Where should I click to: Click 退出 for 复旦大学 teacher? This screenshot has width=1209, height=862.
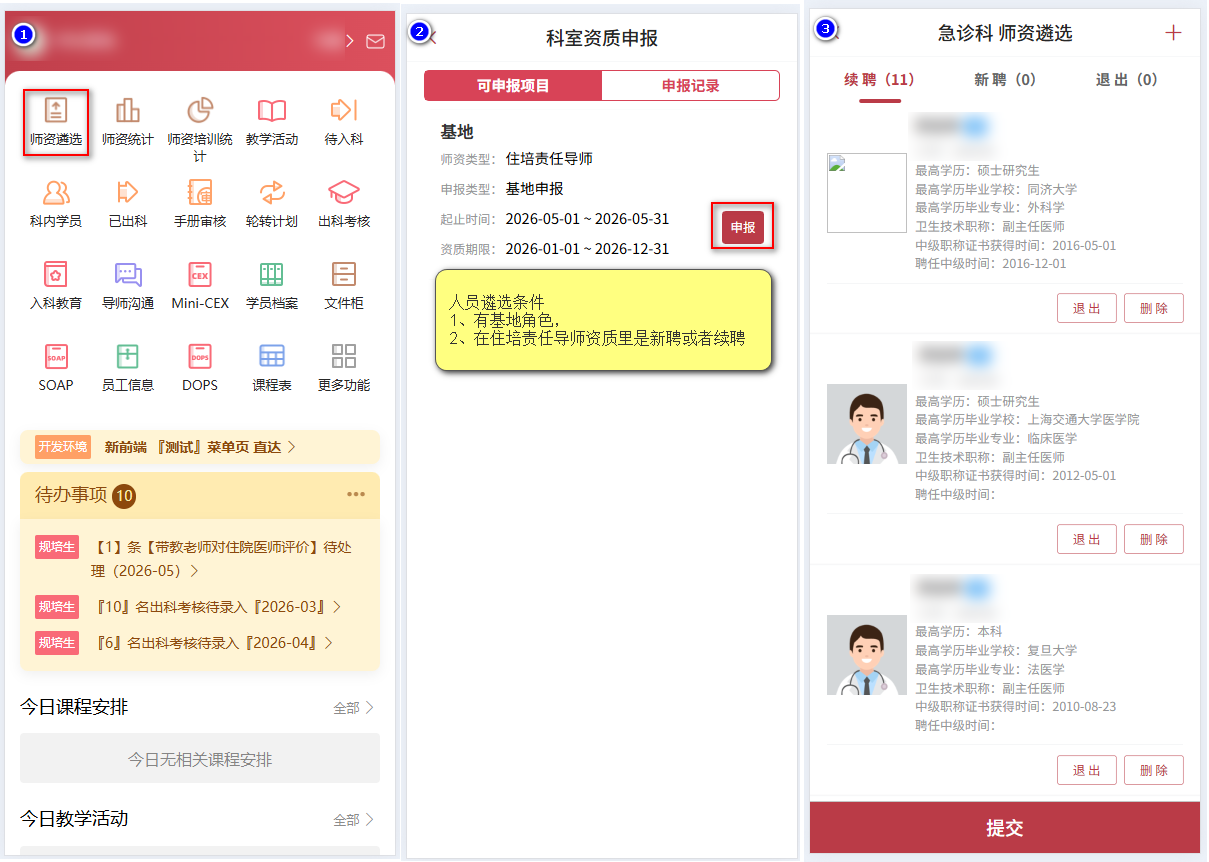pos(1087,770)
